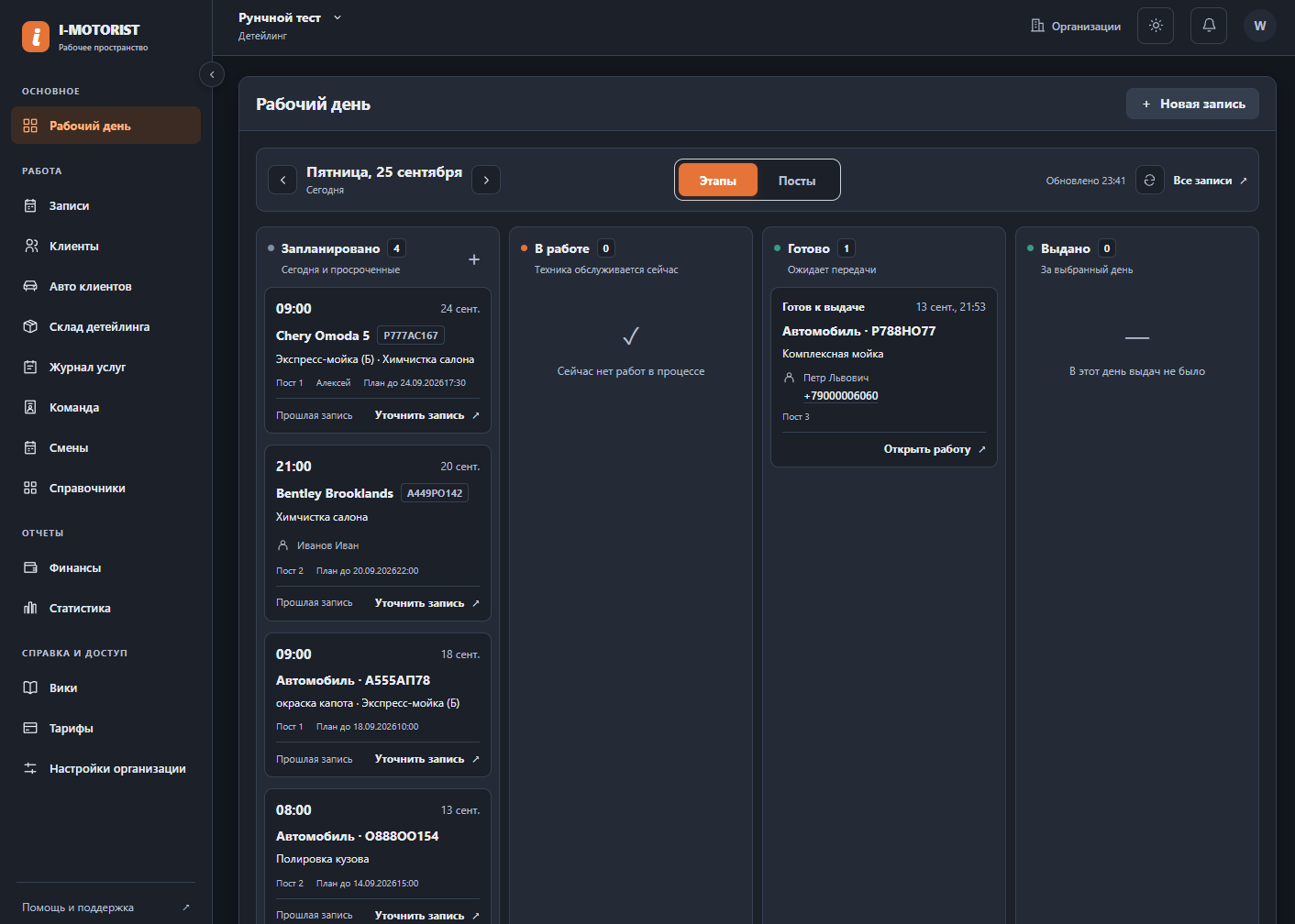Go to the next day chevron
Viewport: 1295px width, 924px height.
[486, 181]
